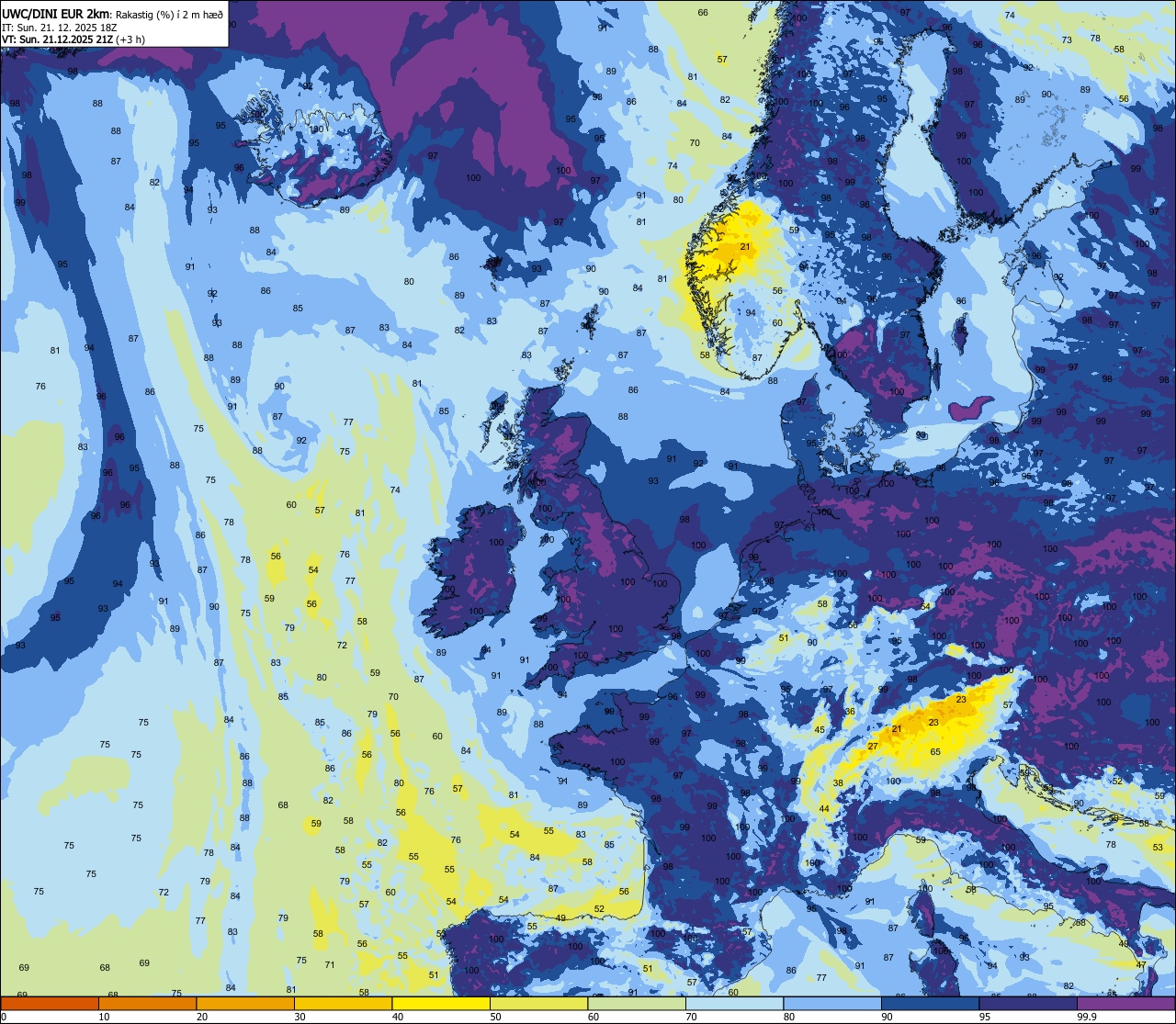Click the "10" tick label on the legend bar

click(104, 1017)
